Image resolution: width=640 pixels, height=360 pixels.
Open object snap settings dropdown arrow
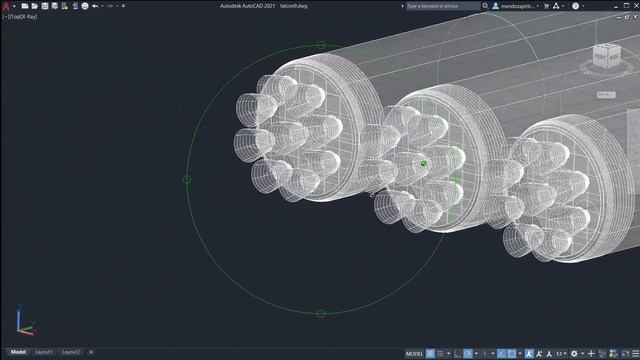click(520, 353)
